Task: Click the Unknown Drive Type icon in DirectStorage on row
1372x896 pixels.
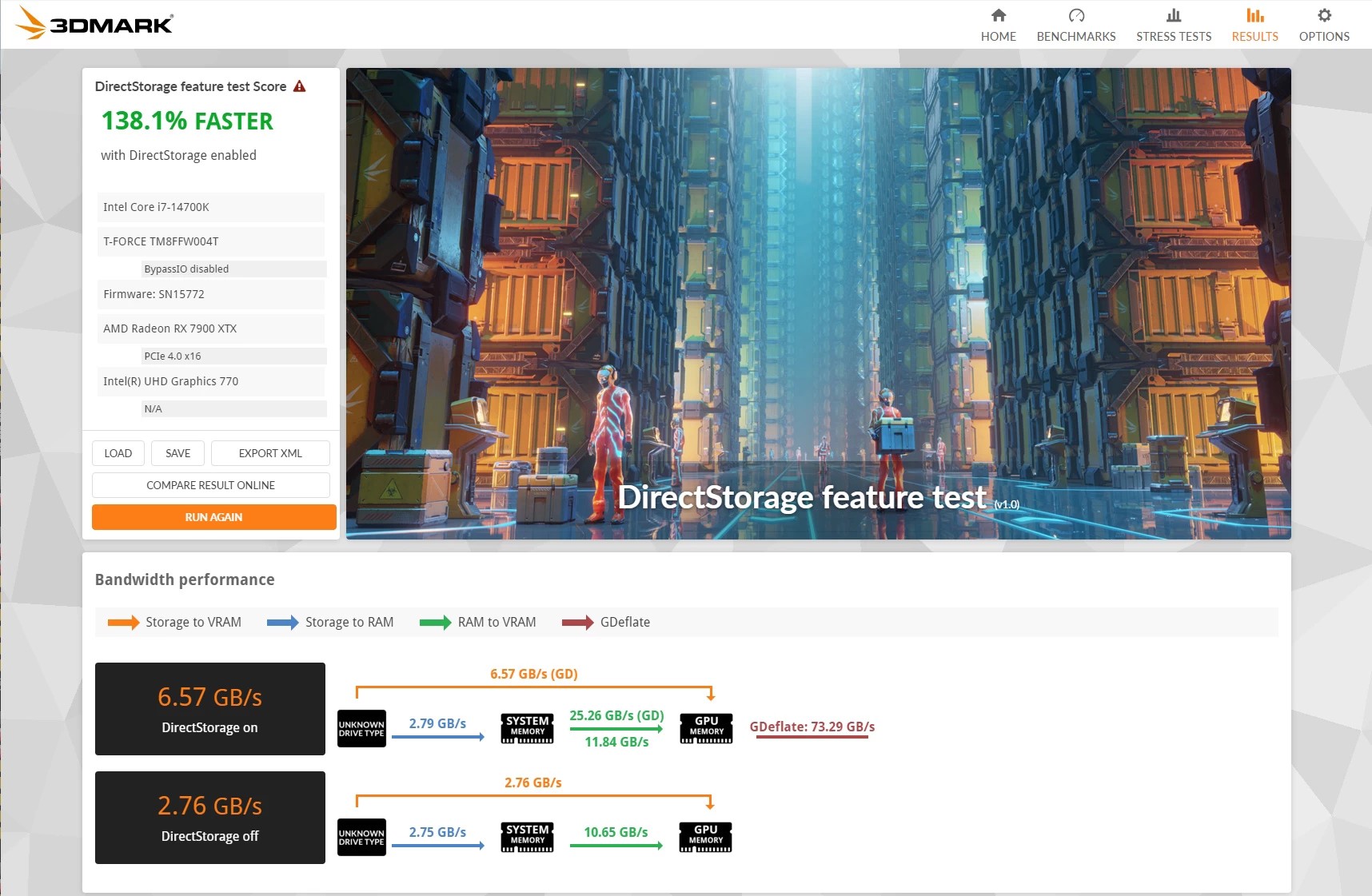Action: [361, 728]
